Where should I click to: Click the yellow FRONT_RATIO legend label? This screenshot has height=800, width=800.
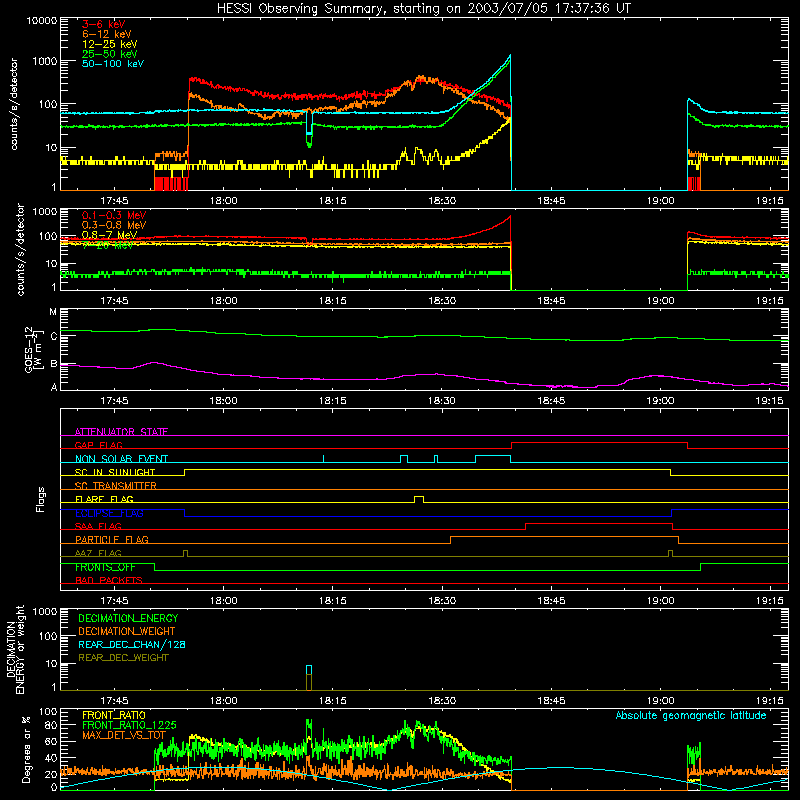(x=114, y=715)
